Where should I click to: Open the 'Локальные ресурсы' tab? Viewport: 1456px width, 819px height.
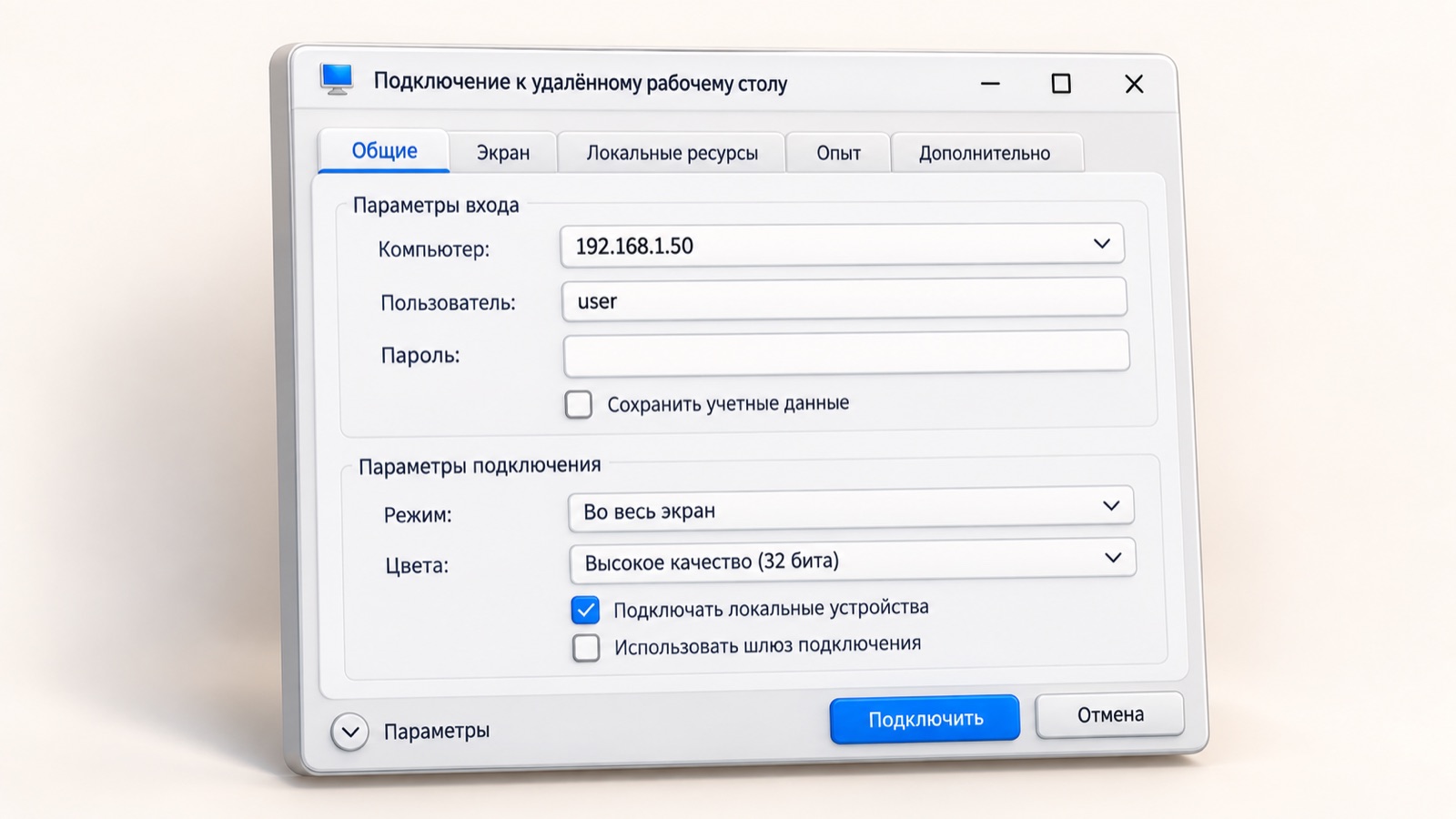click(x=672, y=153)
